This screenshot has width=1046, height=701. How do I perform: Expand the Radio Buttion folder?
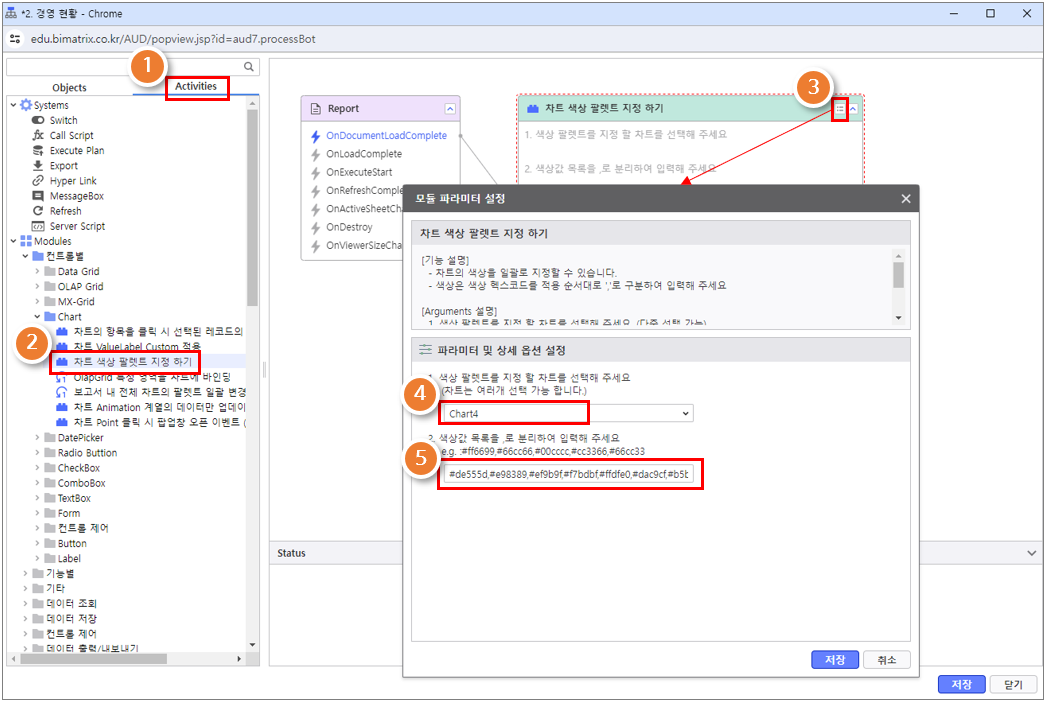[x=37, y=453]
